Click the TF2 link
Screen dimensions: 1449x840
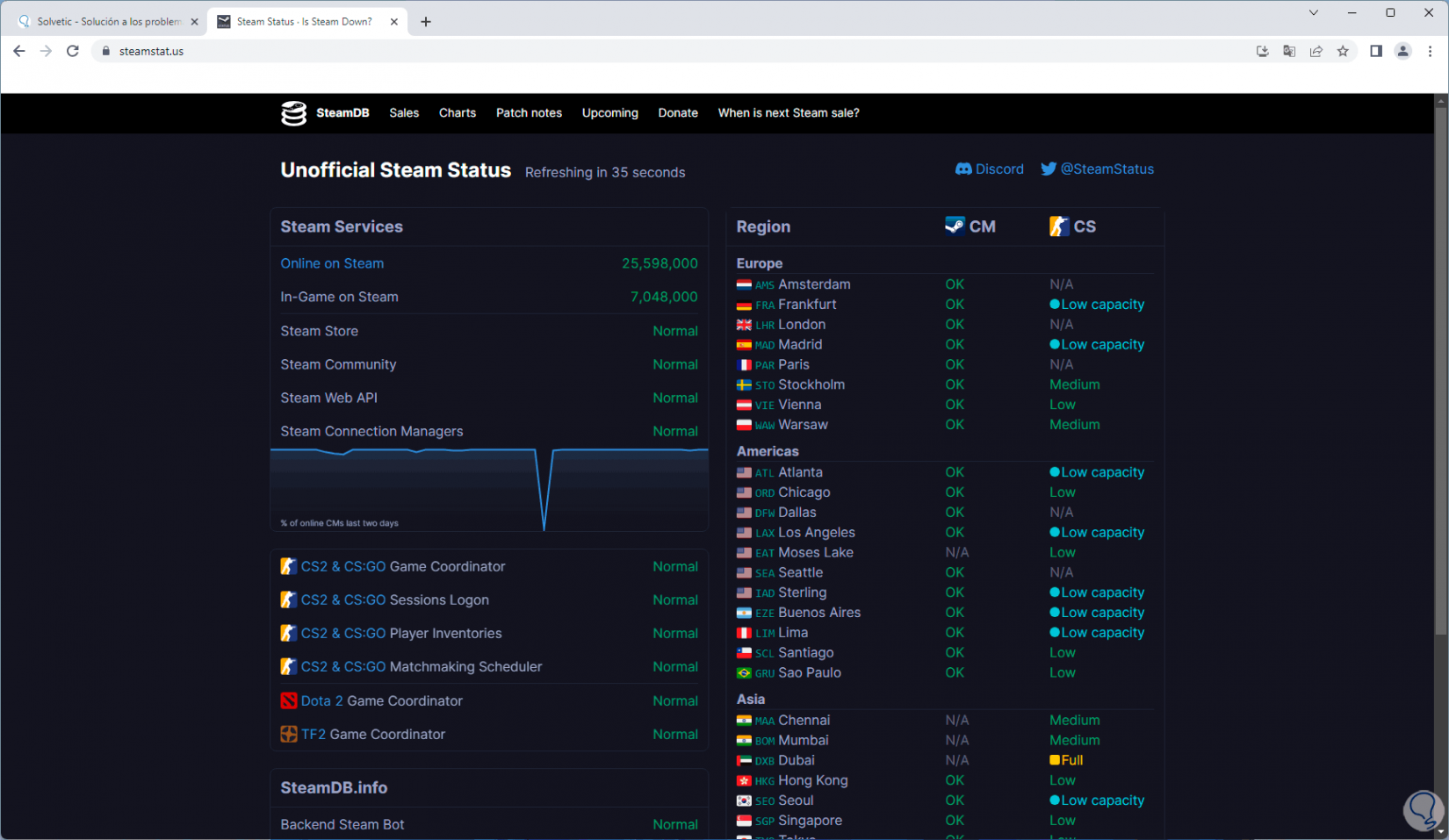[x=314, y=734]
